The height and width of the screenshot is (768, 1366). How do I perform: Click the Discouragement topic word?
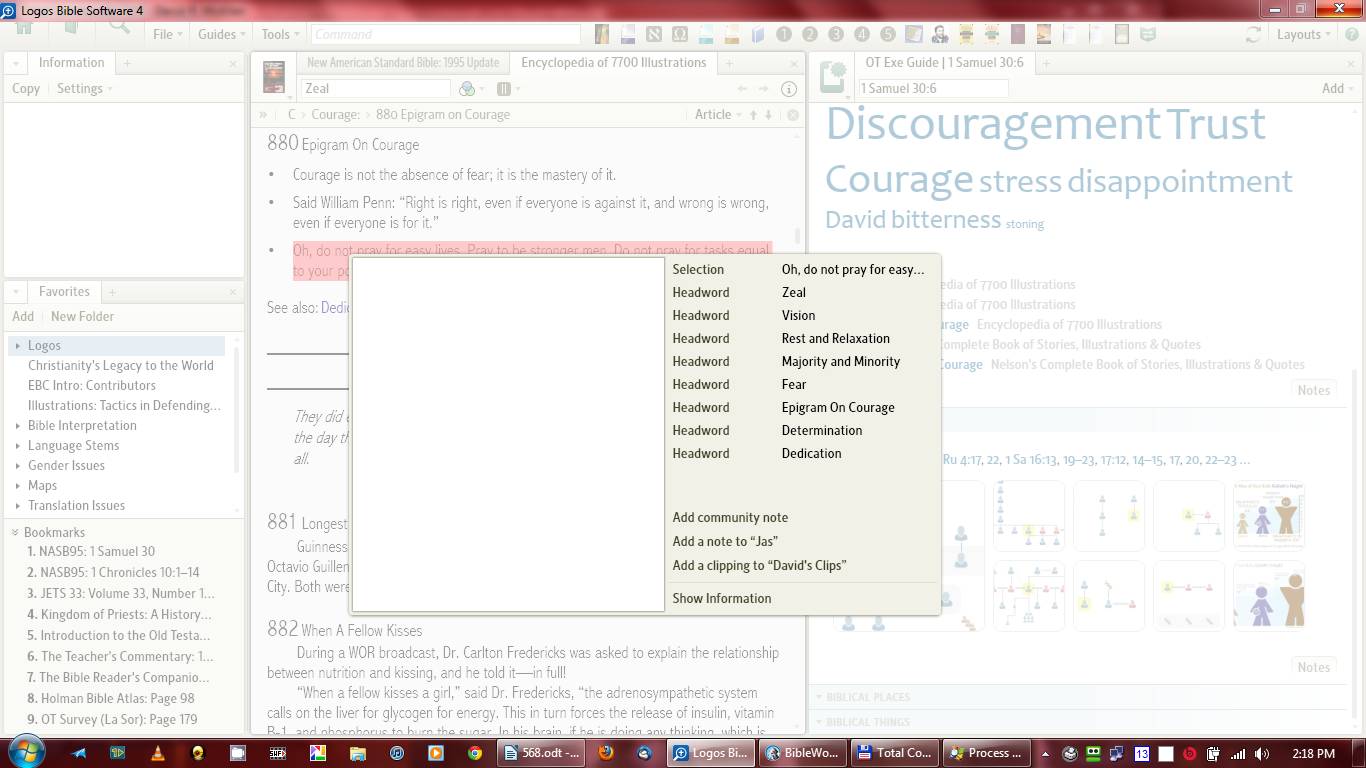(x=993, y=124)
